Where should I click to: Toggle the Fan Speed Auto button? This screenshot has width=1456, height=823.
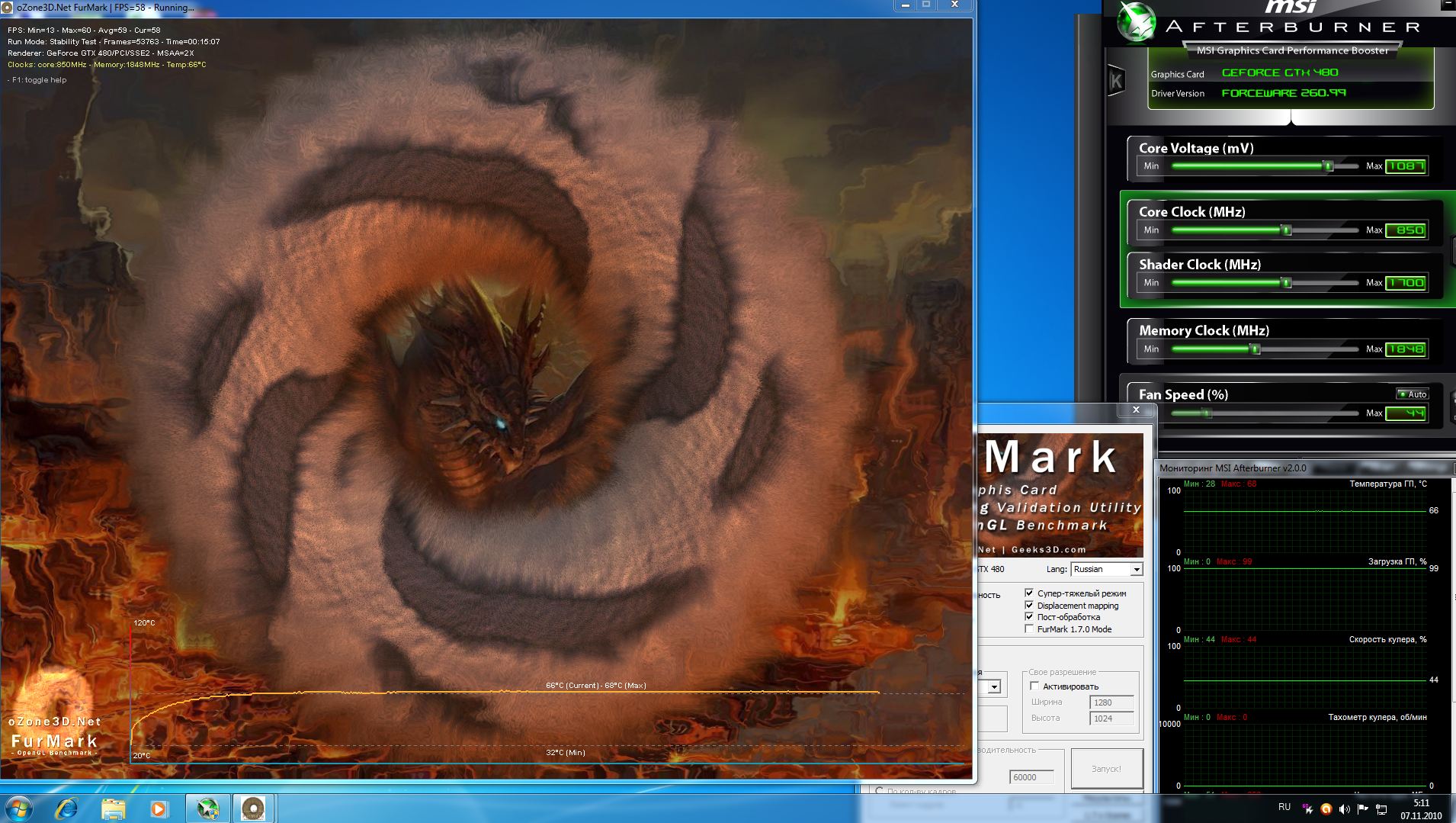(1413, 394)
